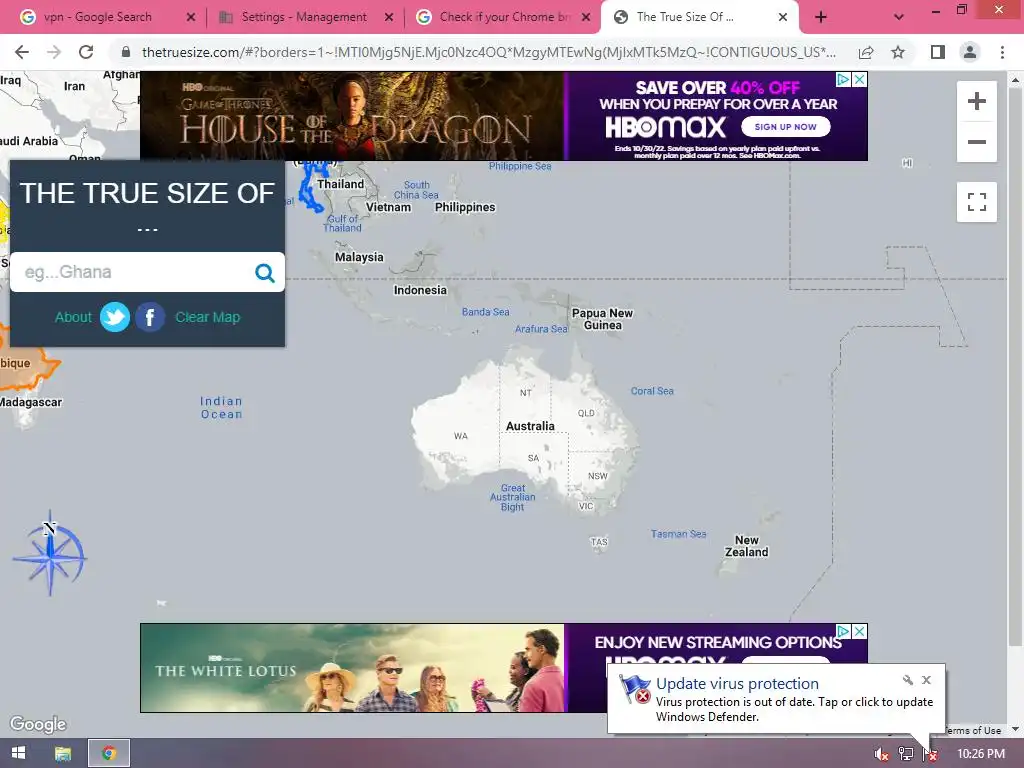Share this page icon in address bar
The width and height of the screenshot is (1024, 768).
pyautogui.click(x=866, y=52)
